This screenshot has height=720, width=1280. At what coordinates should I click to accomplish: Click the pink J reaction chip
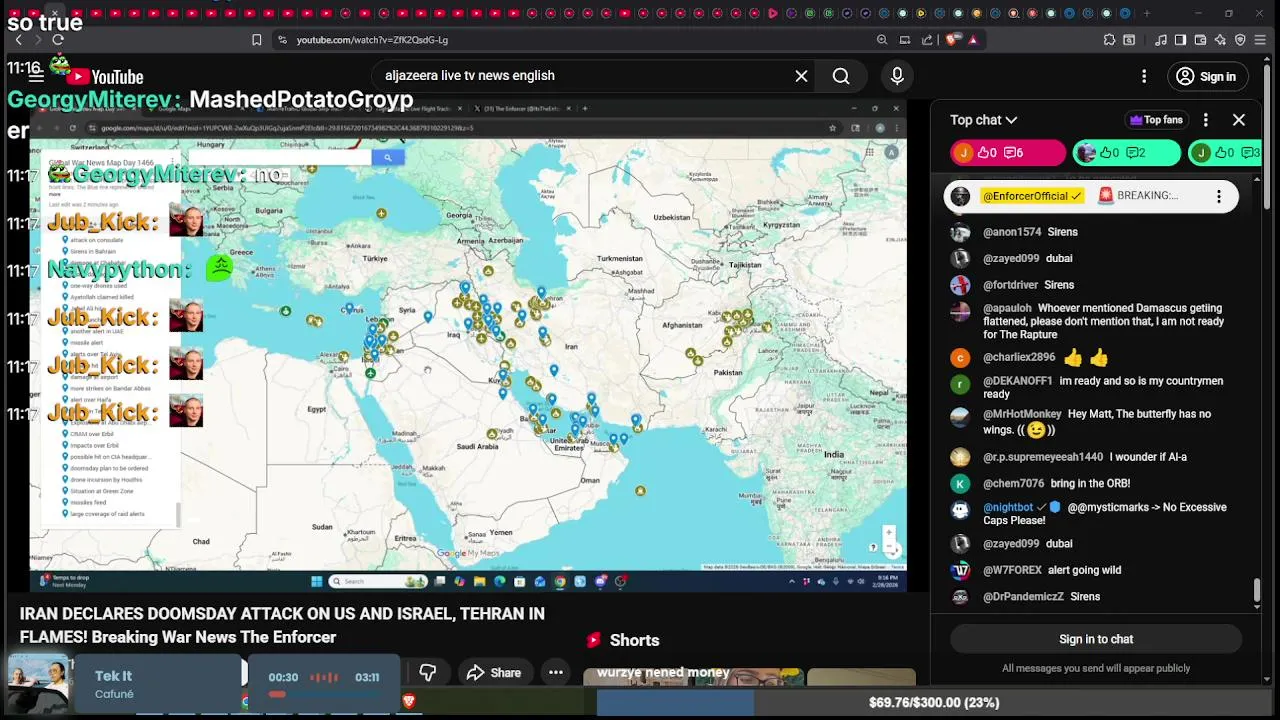[1008, 153]
